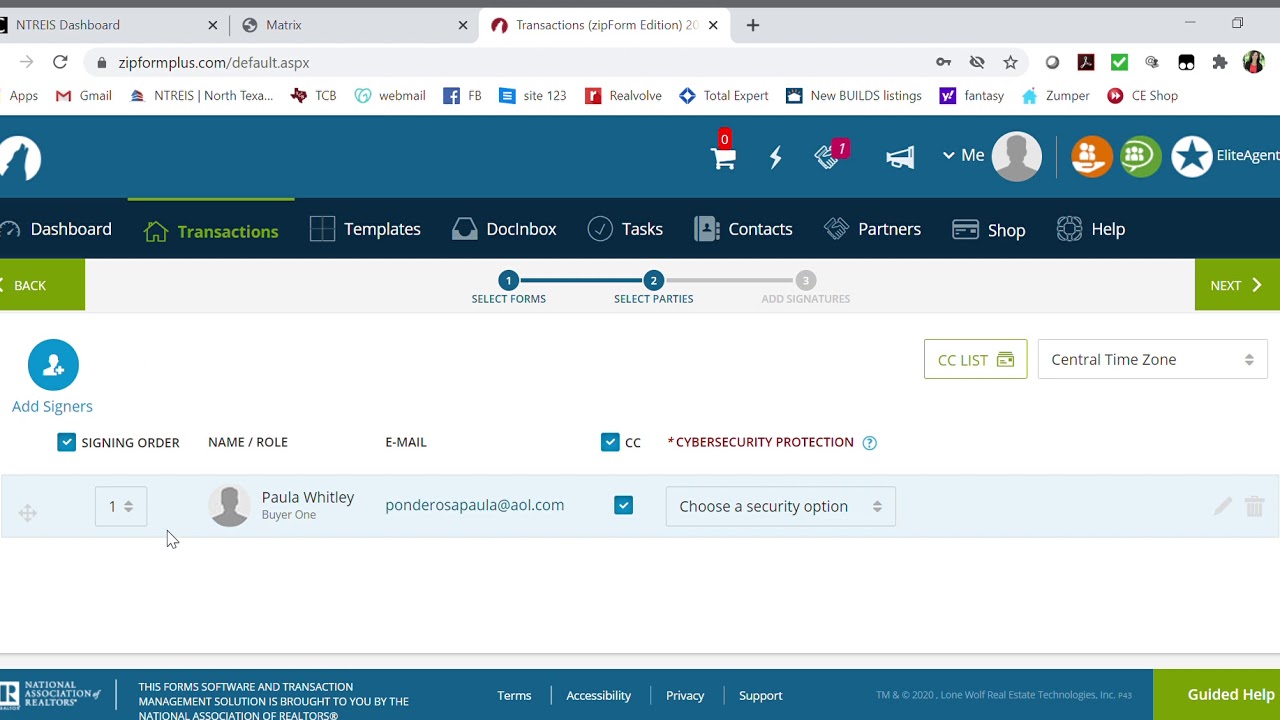Open the shopping cart icon
Screen dimensions: 1280x720
tap(724, 158)
